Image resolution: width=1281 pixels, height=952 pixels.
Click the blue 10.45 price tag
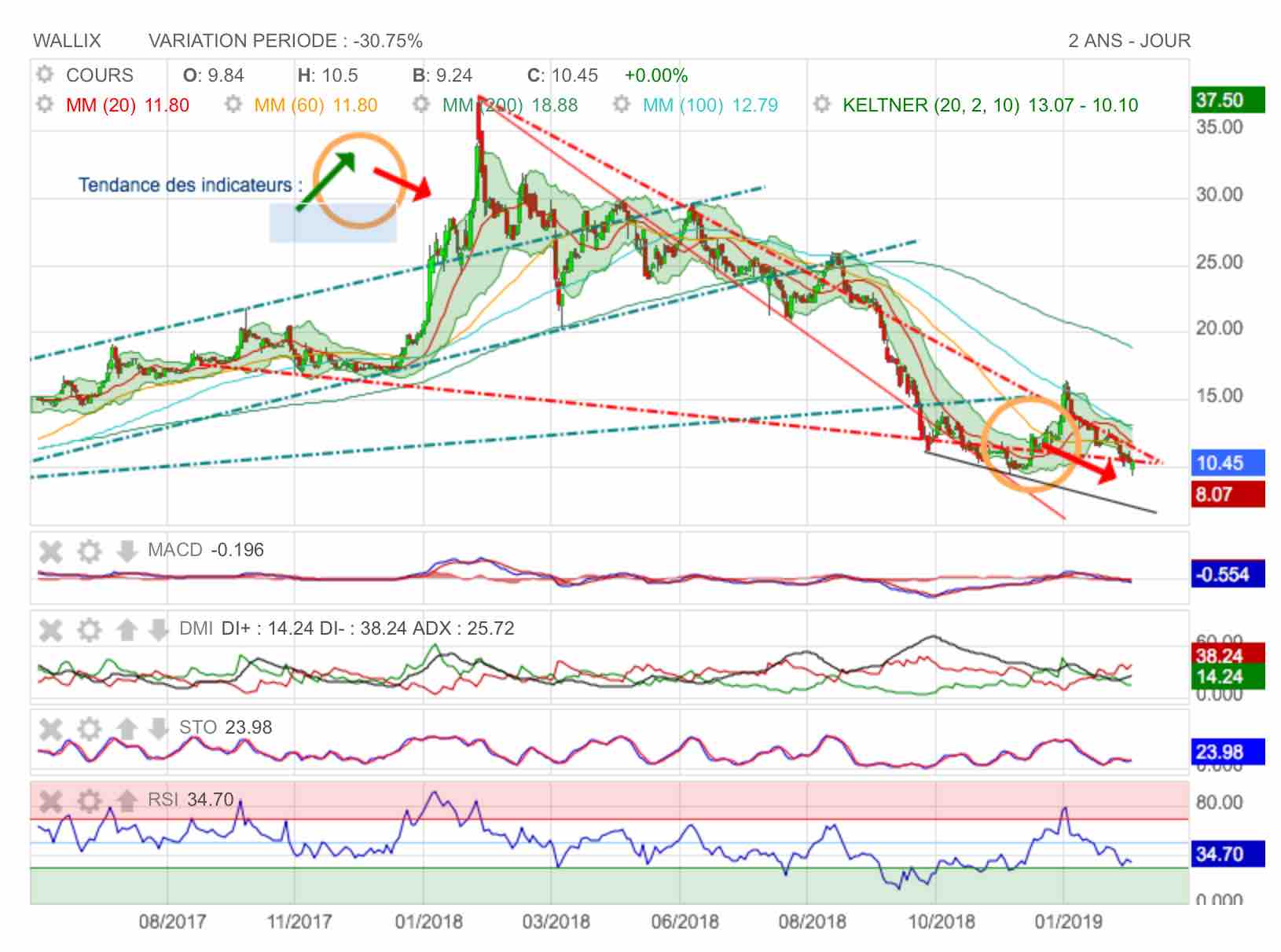pos(1228,463)
